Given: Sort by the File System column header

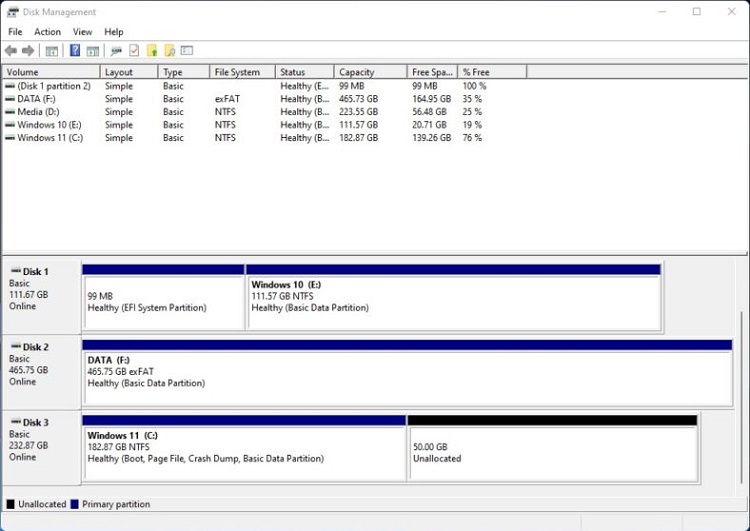Looking at the screenshot, I should 243,72.
